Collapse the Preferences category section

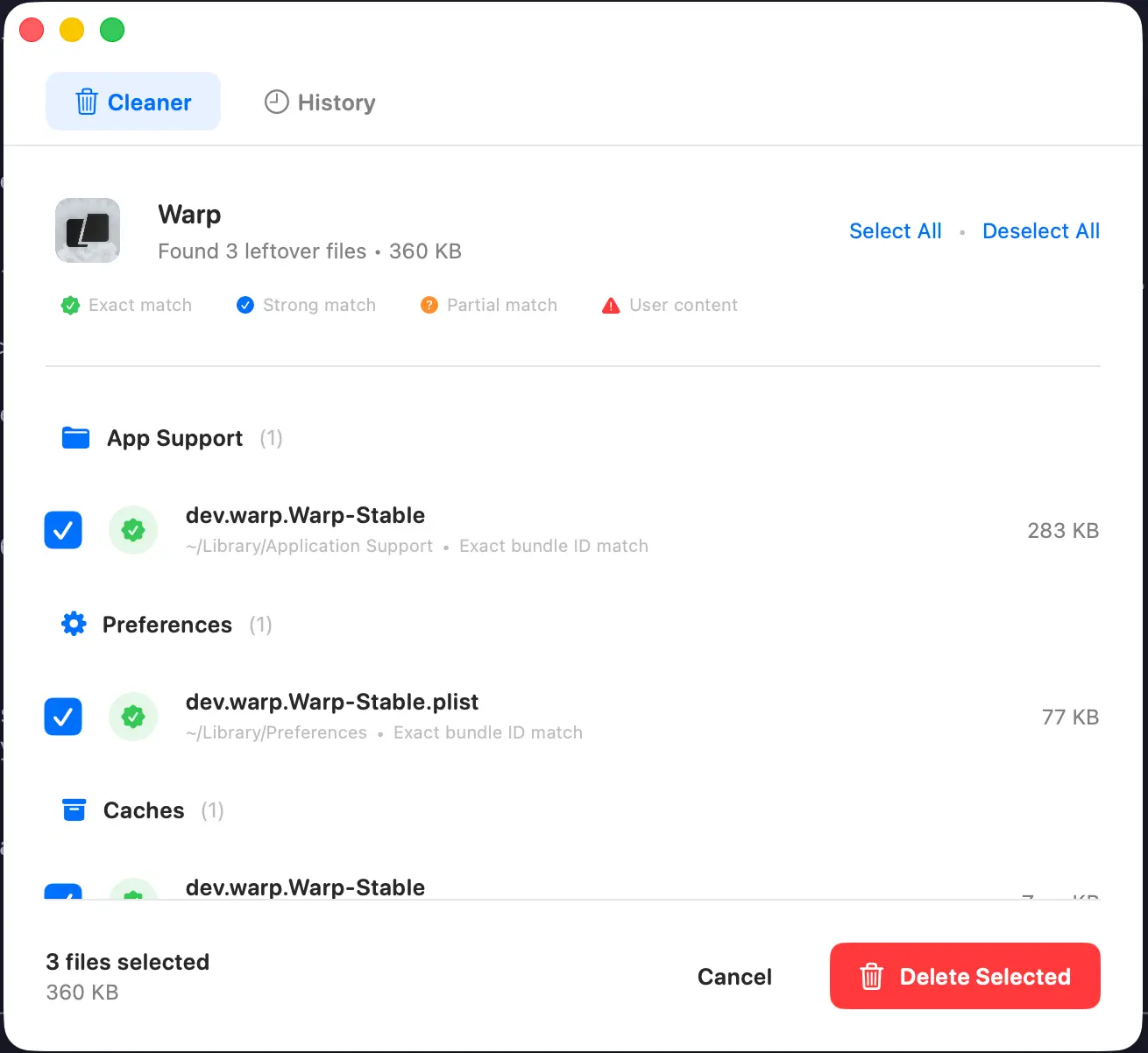click(x=167, y=624)
